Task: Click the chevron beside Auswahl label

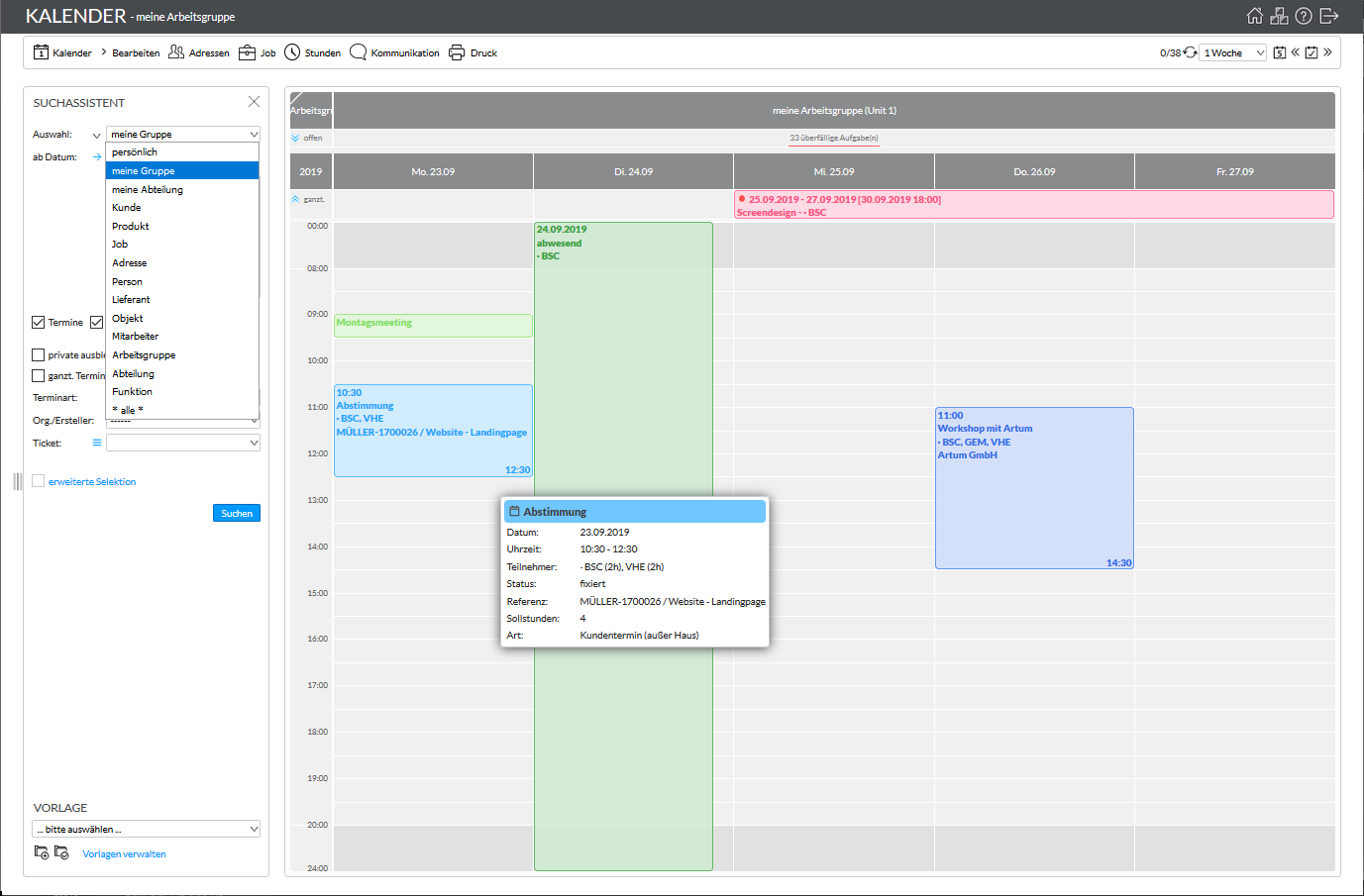Action: 96,135
